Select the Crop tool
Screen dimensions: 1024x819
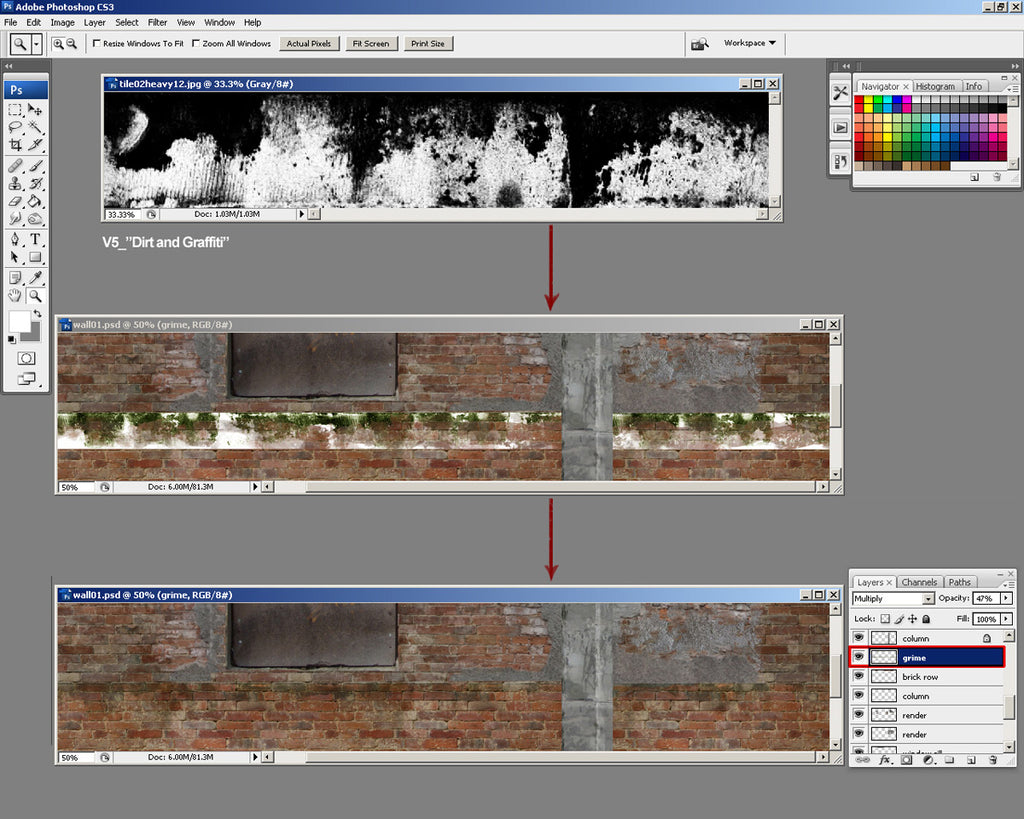[15, 145]
